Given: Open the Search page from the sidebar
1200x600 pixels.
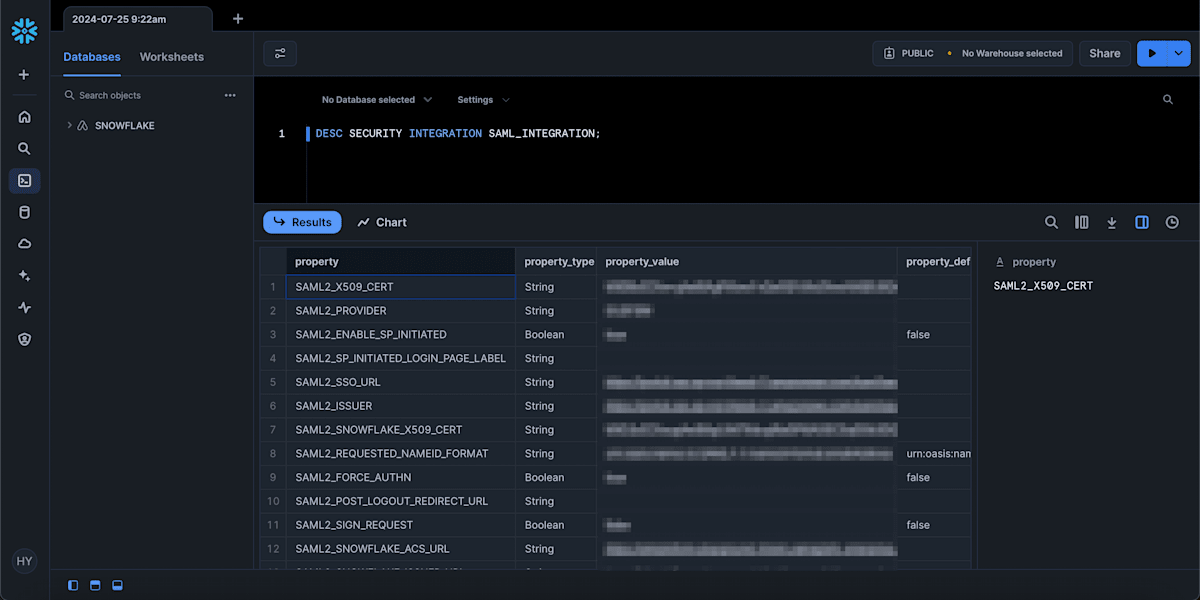Looking at the screenshot, I should pyautogui.click(x=24, y=148).
